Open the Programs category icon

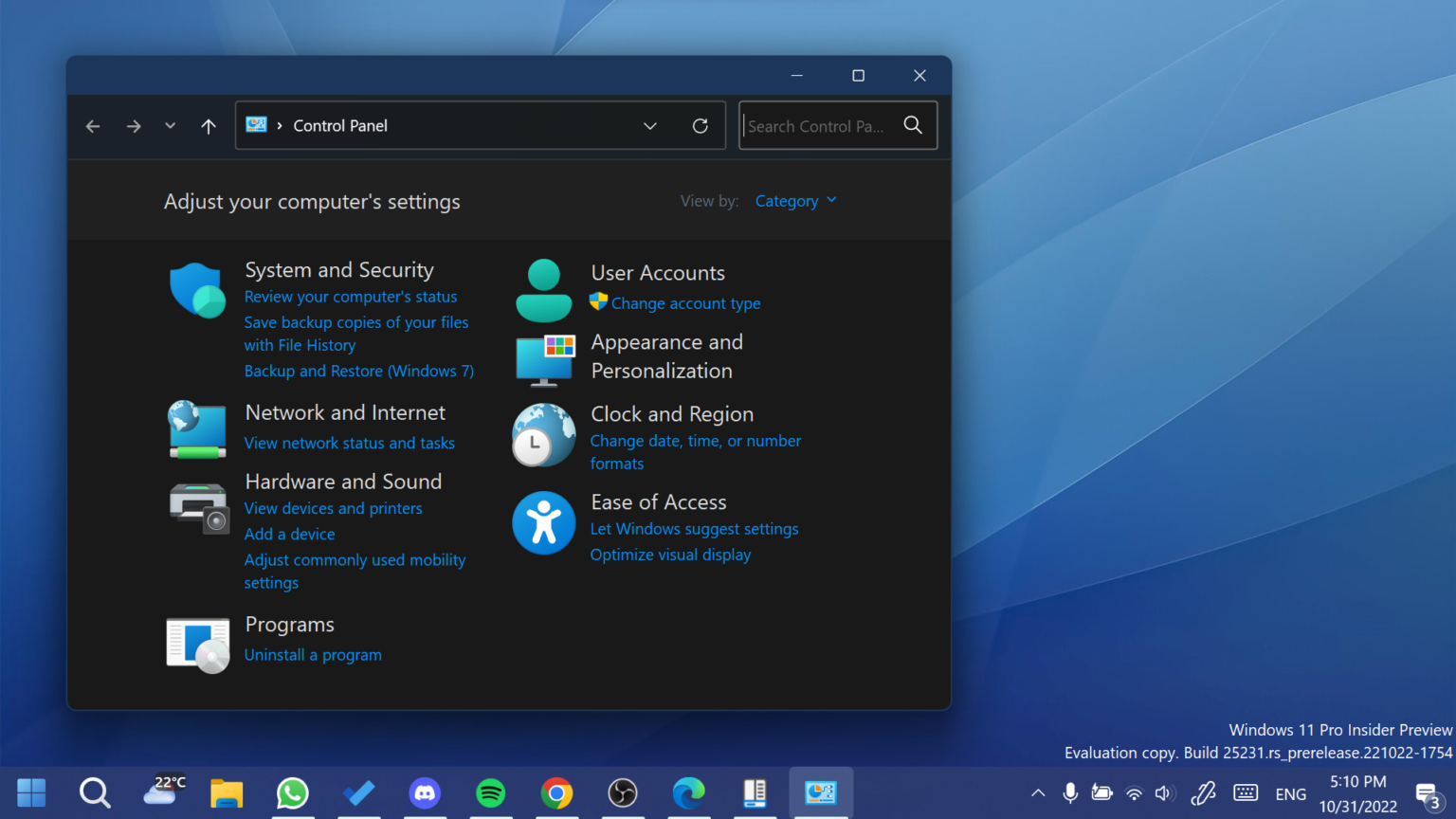point(197,644)
